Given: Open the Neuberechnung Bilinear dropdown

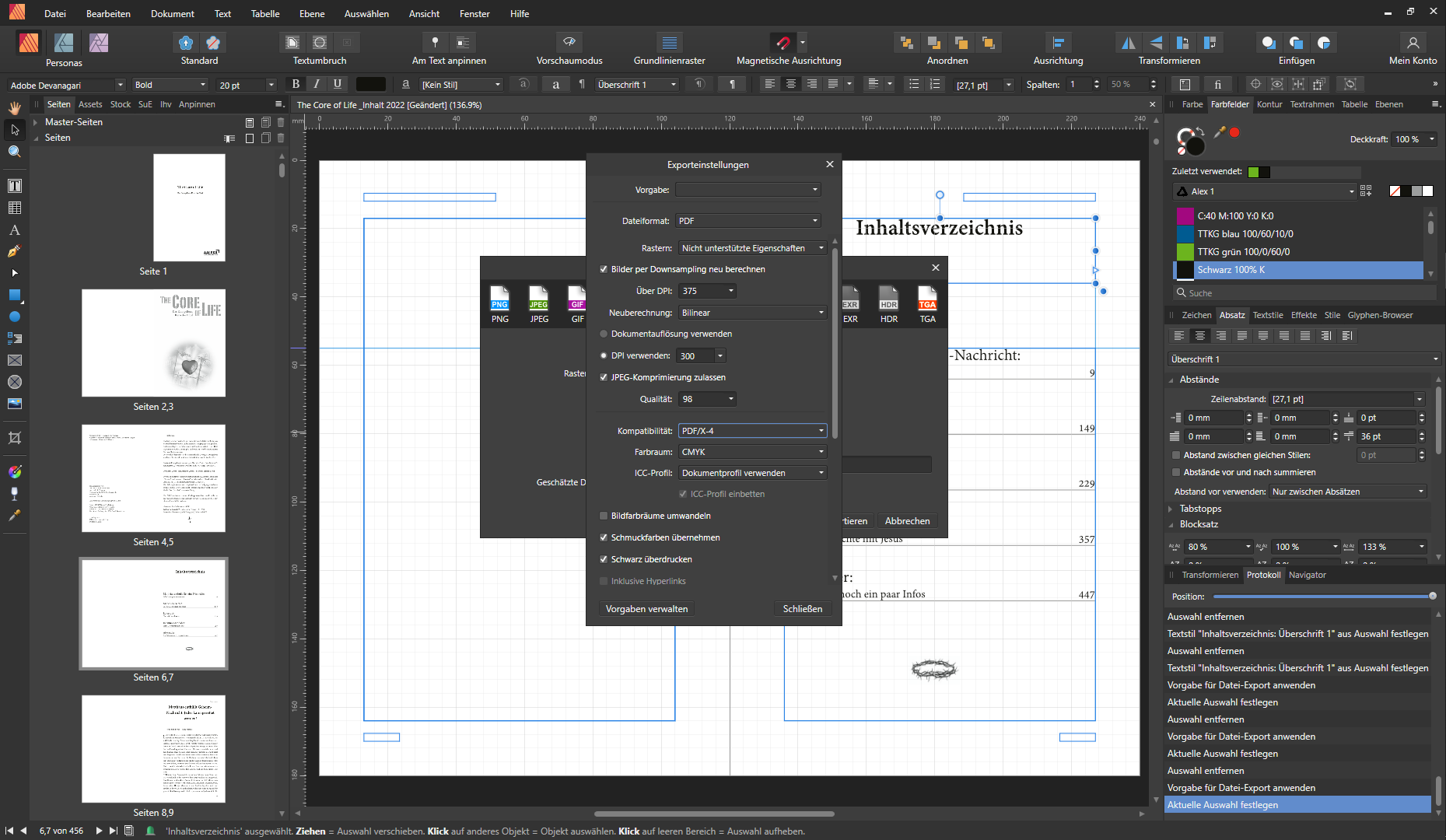Looking at the screenshot, I should tap(752, 313).
